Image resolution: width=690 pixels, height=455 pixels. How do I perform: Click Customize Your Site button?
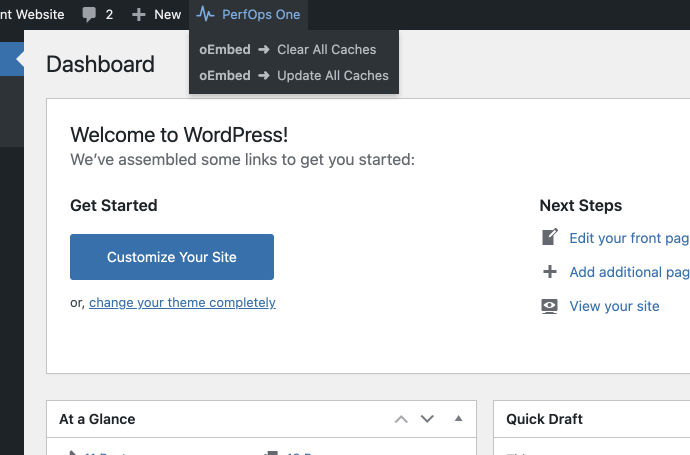[172, 257]
